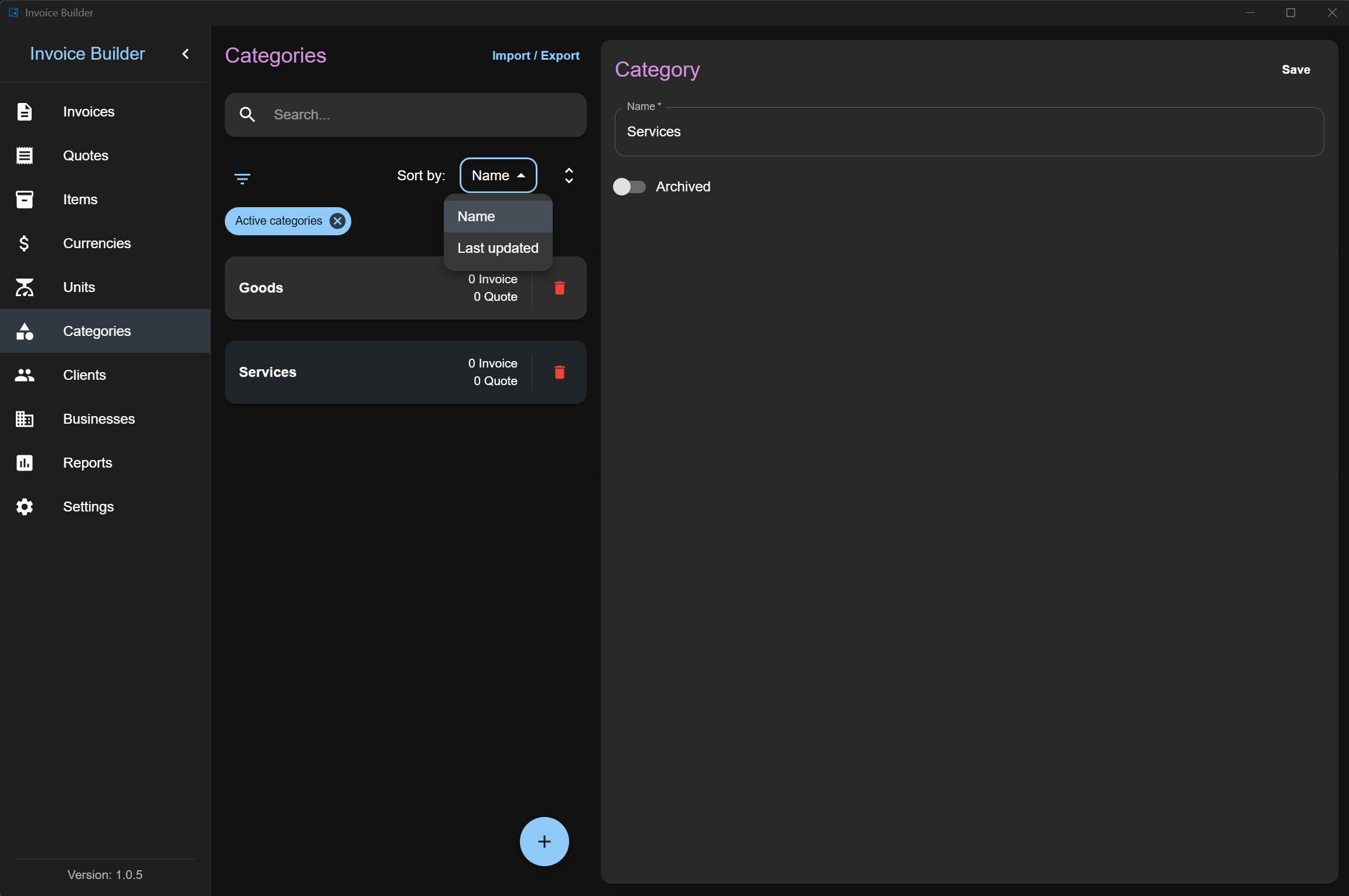Screen dimensions: 1349x896
Task: Click the Quotes receipt icon
Action: click(x=24, y=155)
